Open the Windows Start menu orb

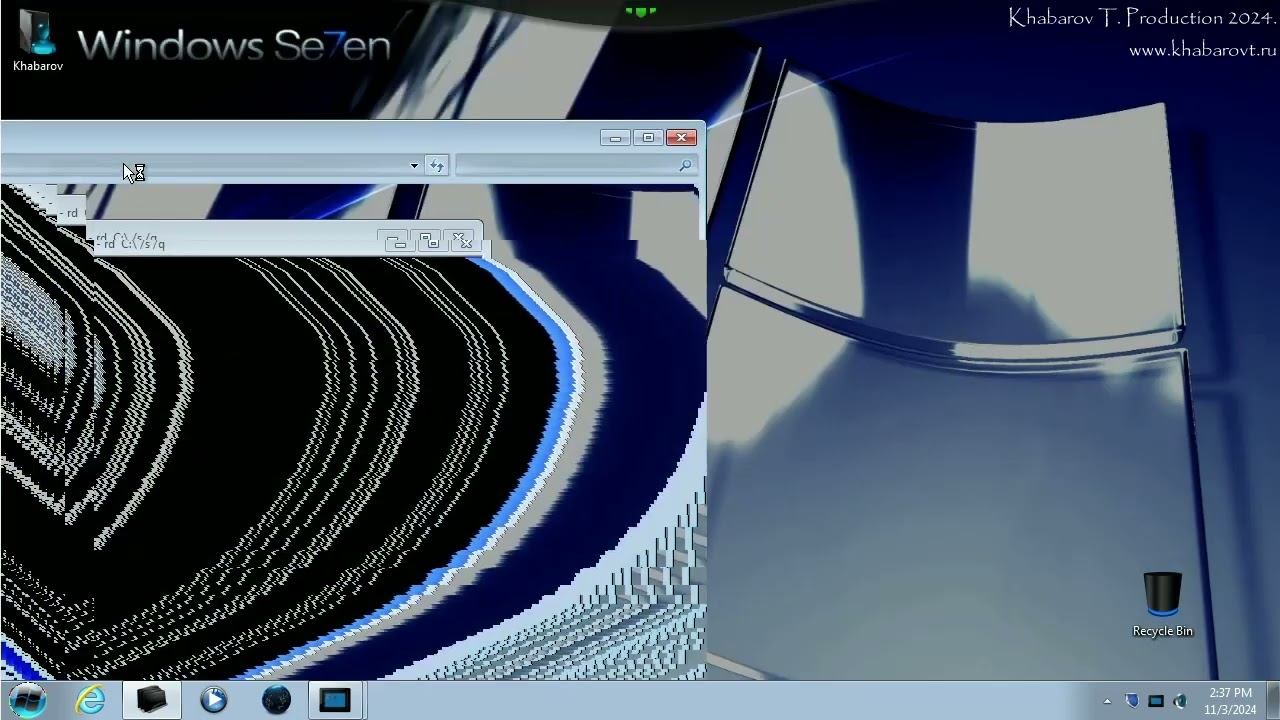pos(28,700)
